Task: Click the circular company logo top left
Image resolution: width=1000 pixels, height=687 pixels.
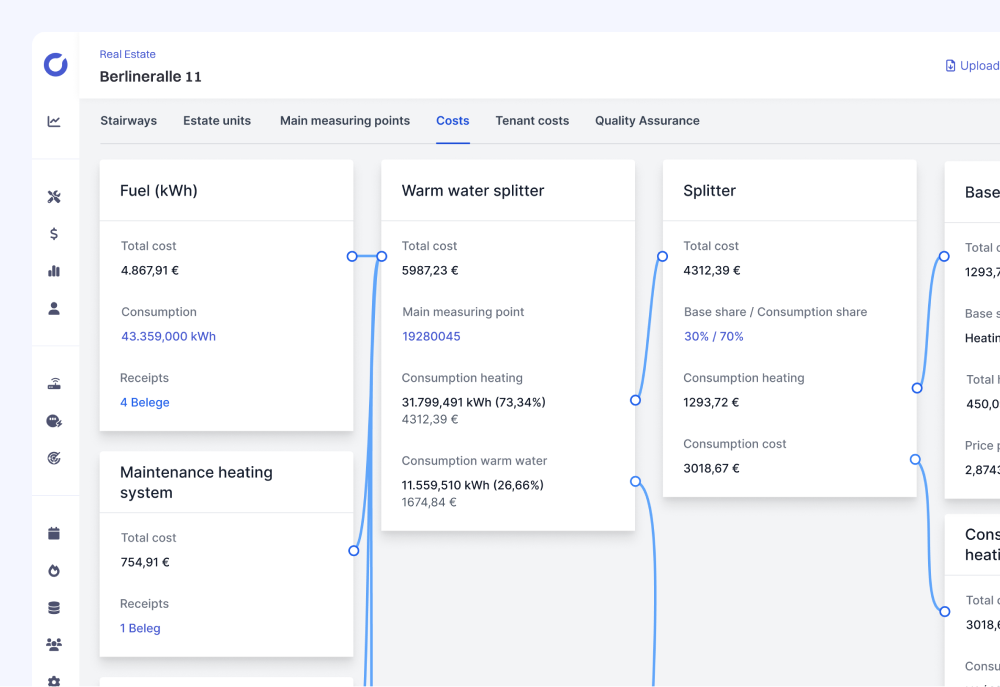Action: (55, 65)
